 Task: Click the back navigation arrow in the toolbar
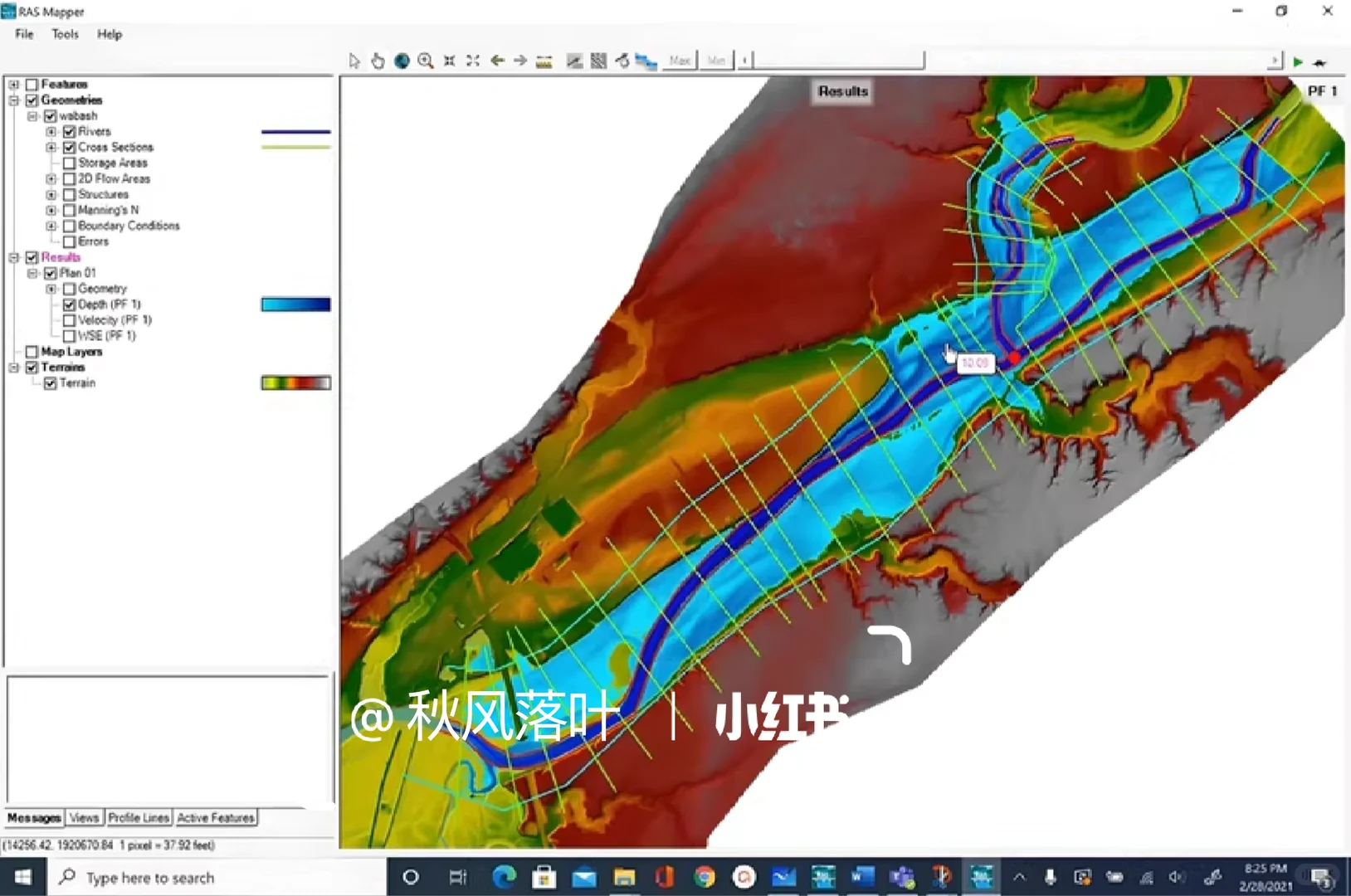click(x=498, y=61)
